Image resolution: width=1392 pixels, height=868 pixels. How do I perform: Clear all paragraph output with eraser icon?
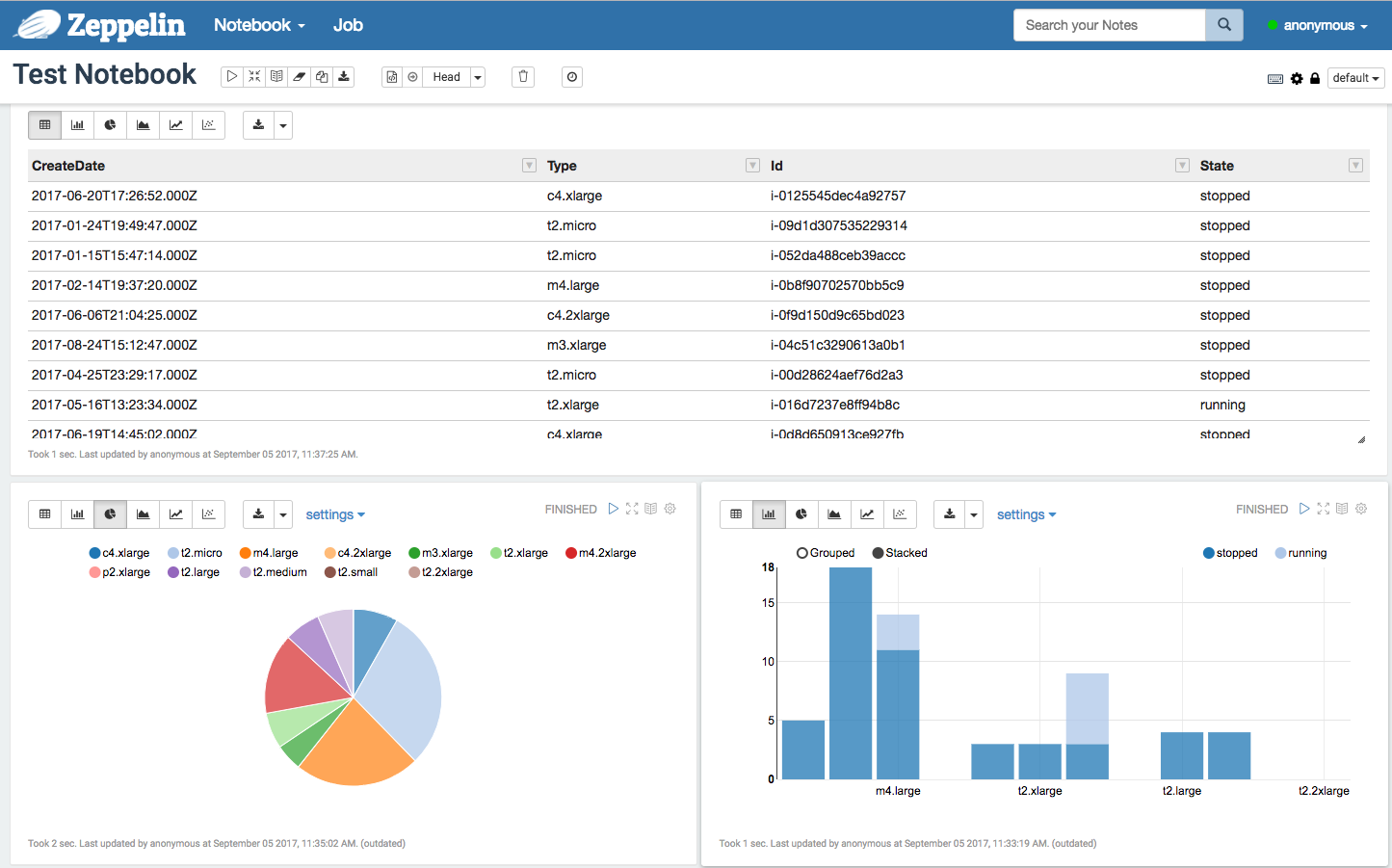[299, 77]
